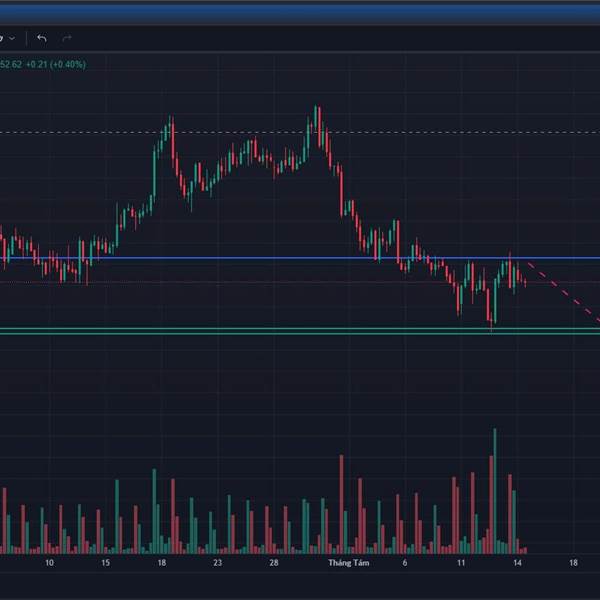Redo the previously undone chart action

click(67, 38)
